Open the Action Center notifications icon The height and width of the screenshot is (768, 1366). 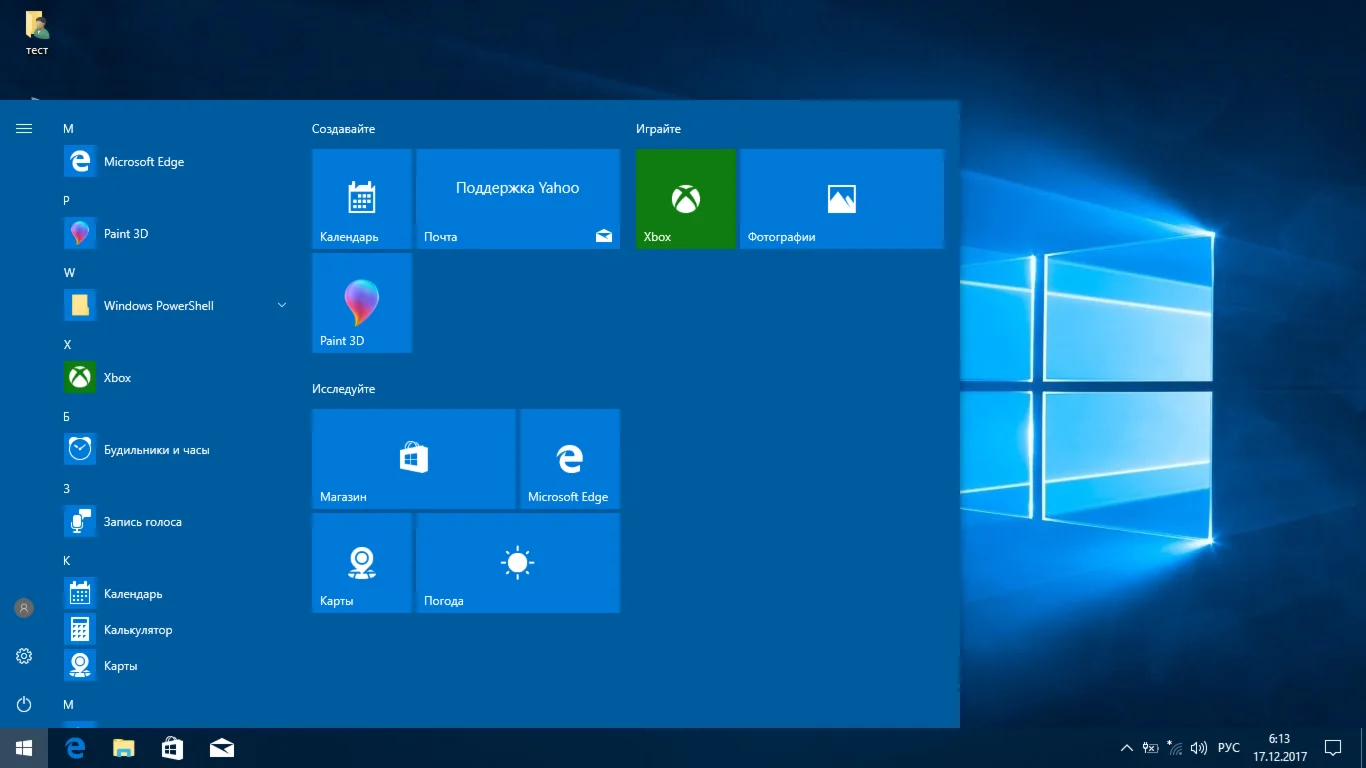pyautogui.click(x=1332, y=748)
